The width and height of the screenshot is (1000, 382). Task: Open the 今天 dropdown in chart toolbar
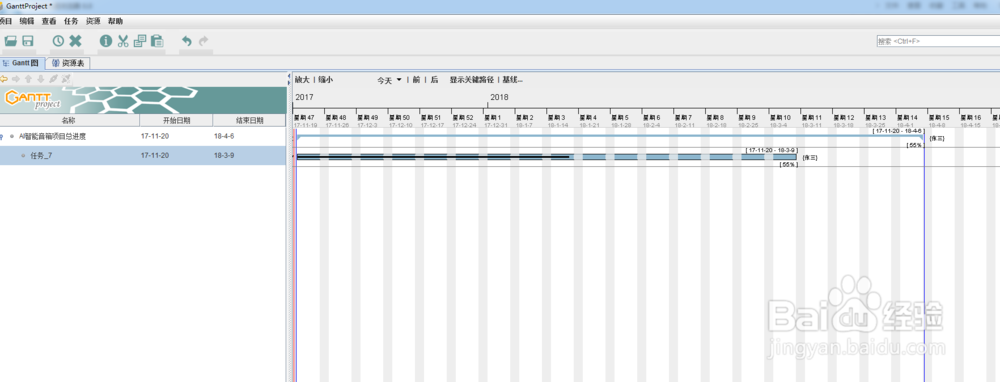pyautogui.click(x=389, y=80)
